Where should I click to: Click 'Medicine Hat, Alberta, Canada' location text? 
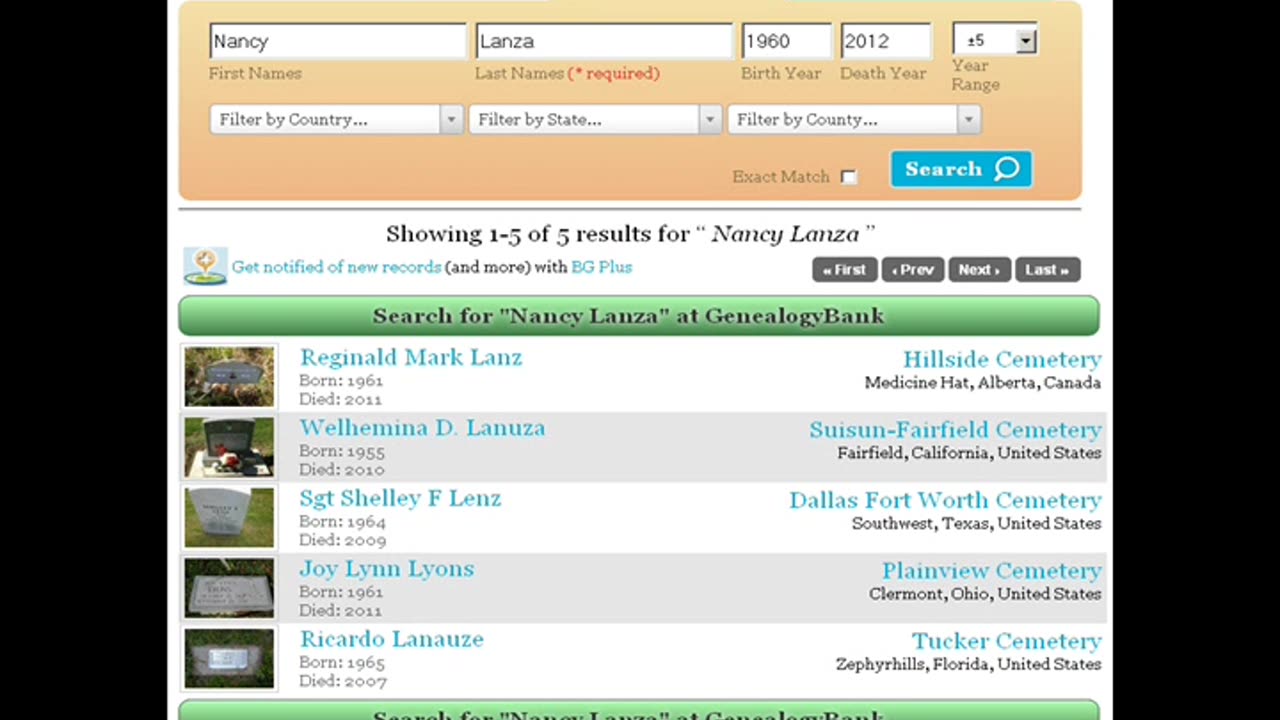pos(983,383)
